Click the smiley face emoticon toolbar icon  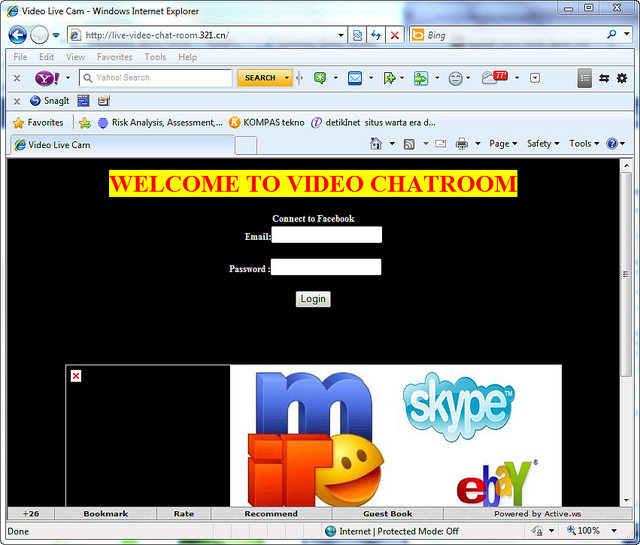(x=455, y=78)
